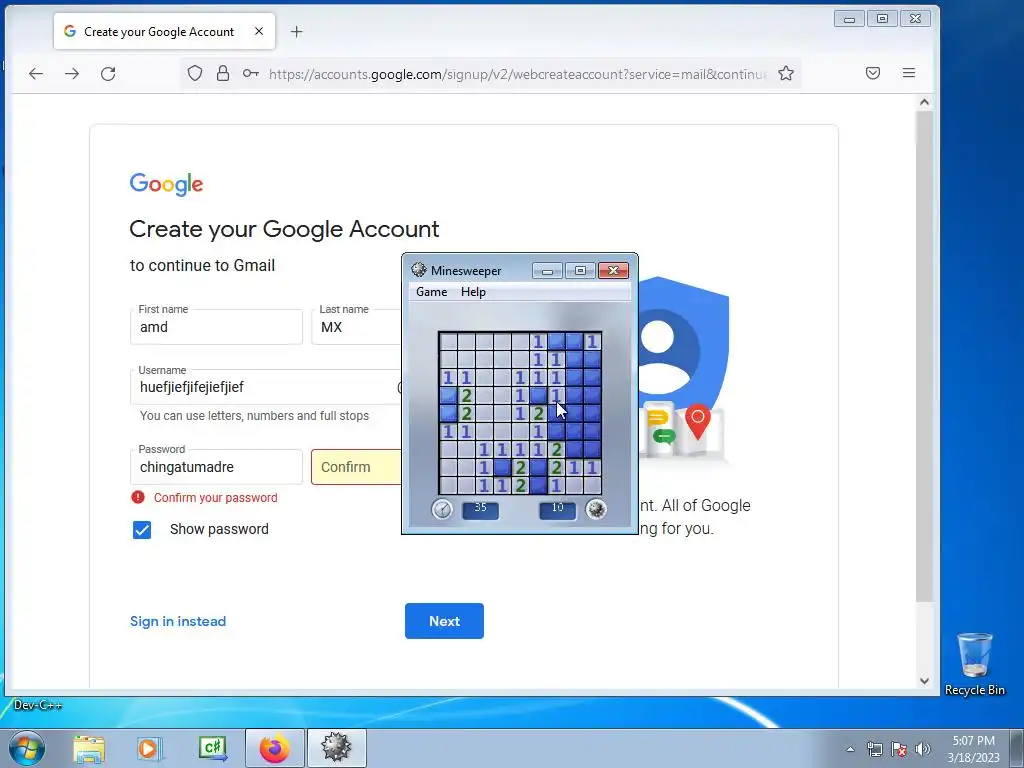Image resolution: width=1024 pixels, height=768 pixels.
Task: Open a new Firefox tab
Action: point(296,31)
